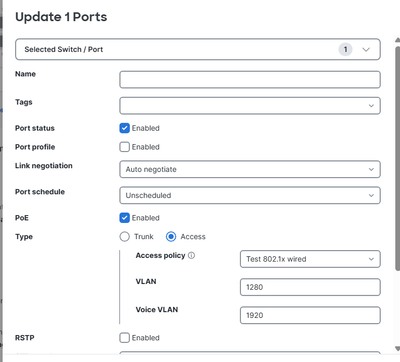This screenshot has width=400, height=362.
Task: Uncheck the Port status Enabled checkbox
Action: (x=124, y=128)
